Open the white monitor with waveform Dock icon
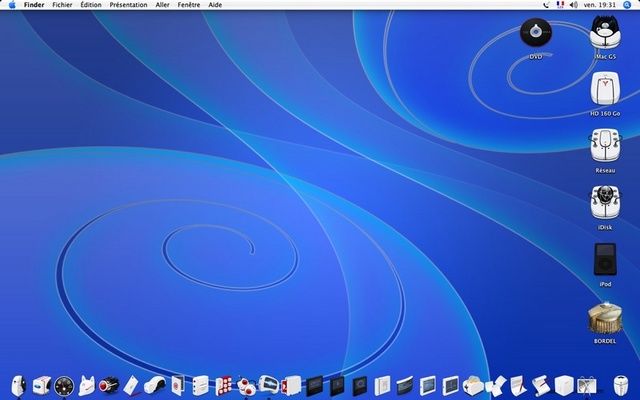Screen dimensions: 640x400 point(269,385)
